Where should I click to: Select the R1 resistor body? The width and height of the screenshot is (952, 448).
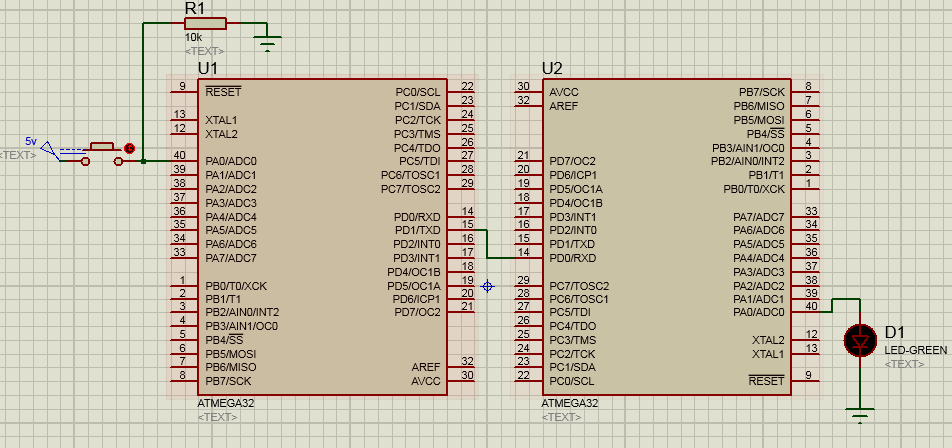(205, 24)
